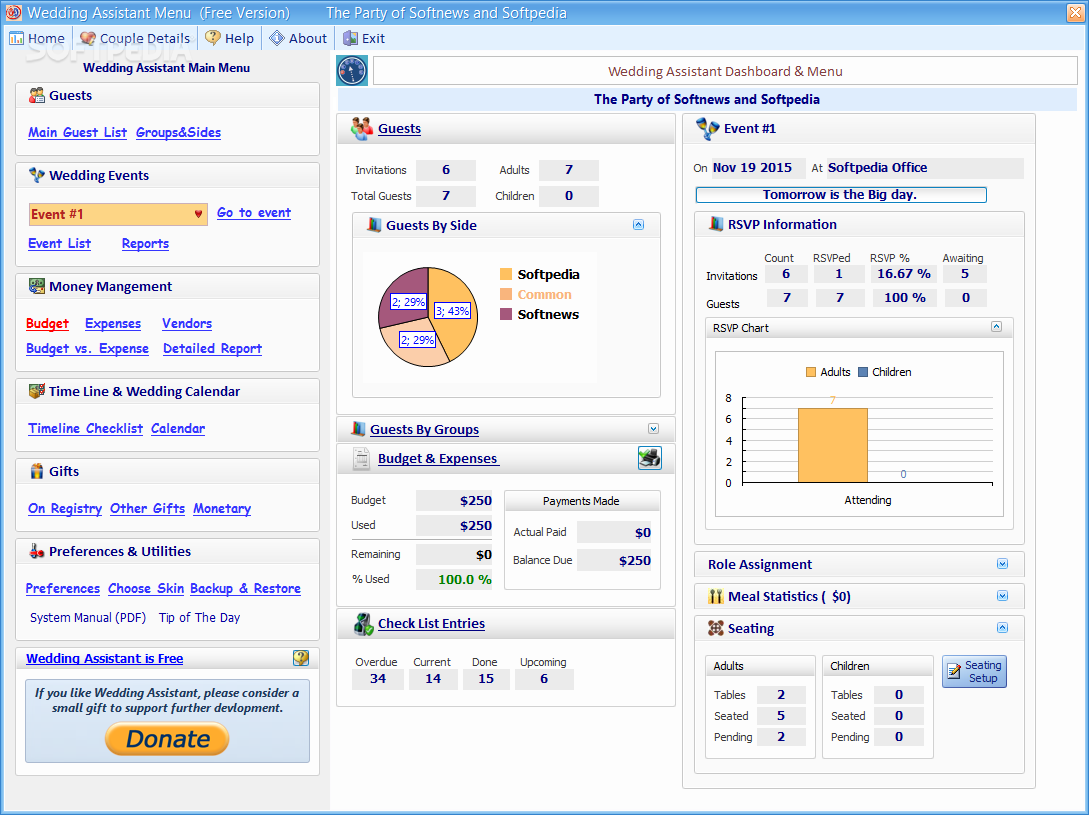This screenshot has height=815, width=1089.
Task: Click the help icon beside Wedding Assistant is Free
Action: tap(301, 658)
